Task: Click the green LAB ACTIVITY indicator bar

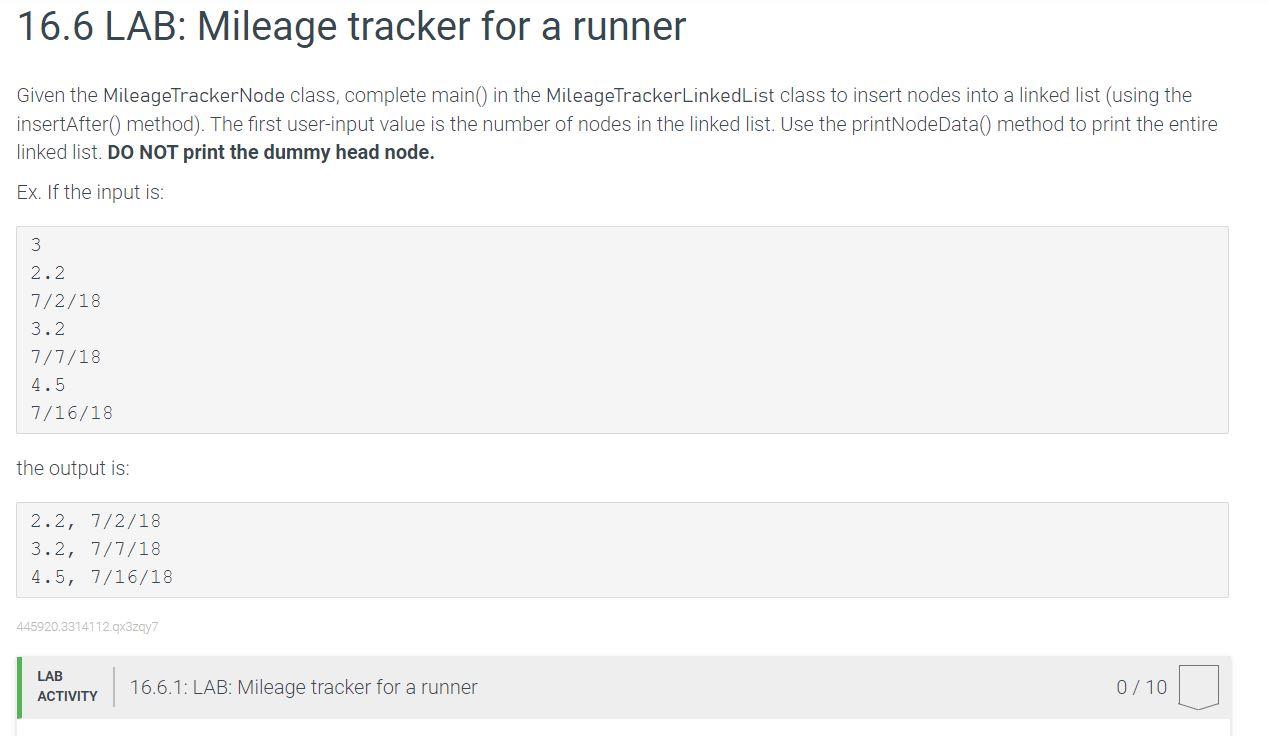Action: [18, 686]
